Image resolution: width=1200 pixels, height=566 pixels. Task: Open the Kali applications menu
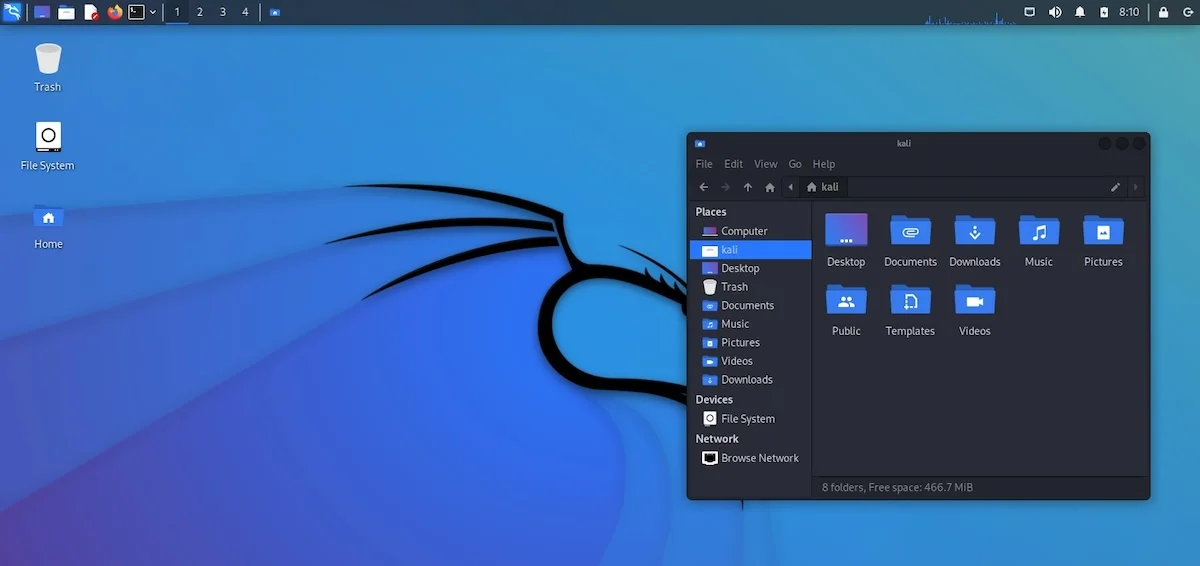coord(12,12)
